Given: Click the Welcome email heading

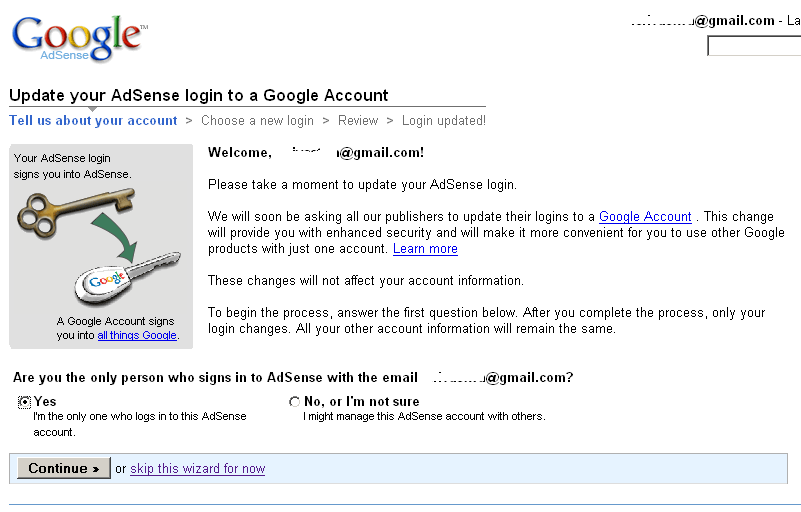Looking at the screenshot, I should tap(316, 152).
